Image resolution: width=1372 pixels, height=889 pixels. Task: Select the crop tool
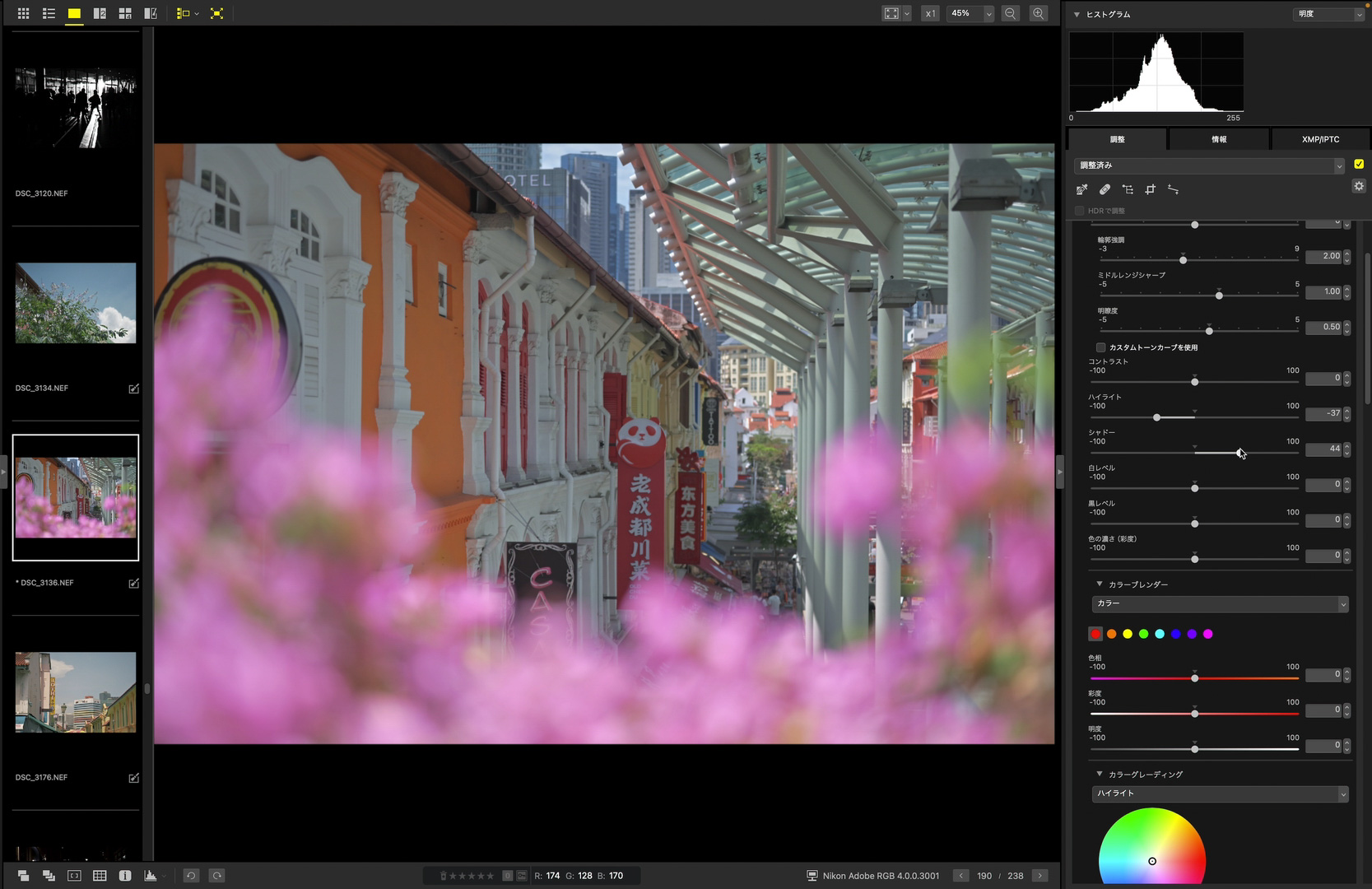1151,189
